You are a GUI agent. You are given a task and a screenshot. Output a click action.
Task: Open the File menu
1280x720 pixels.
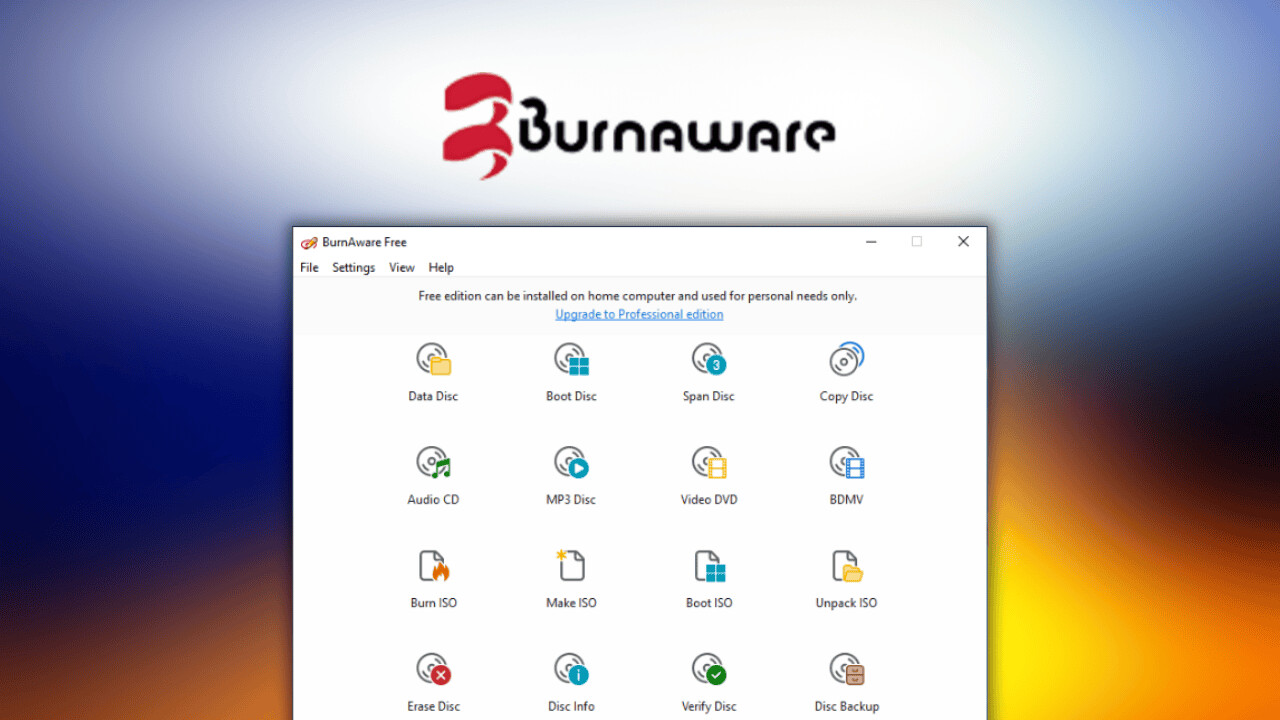point(309,268)
